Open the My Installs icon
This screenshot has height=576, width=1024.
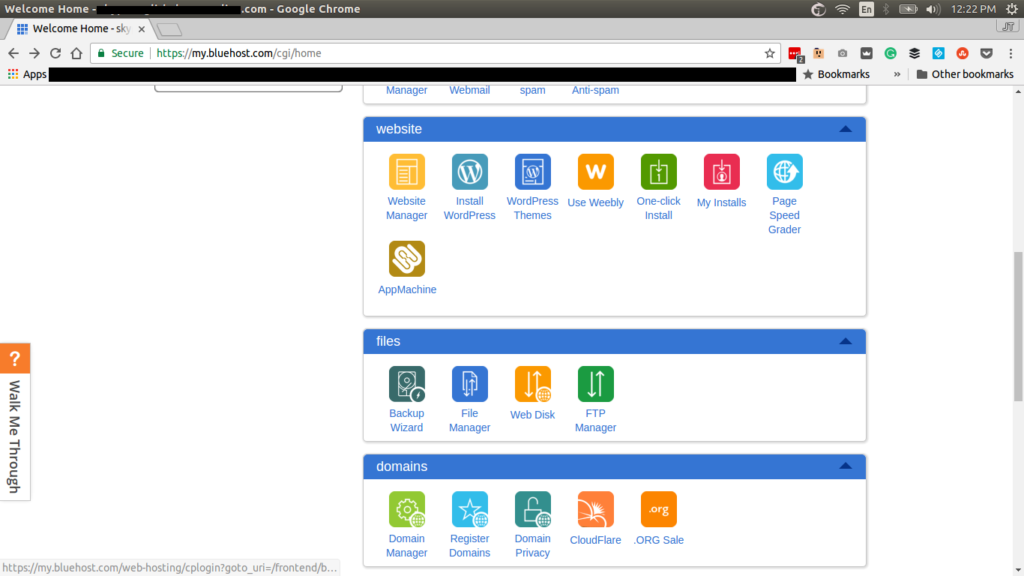722,172
